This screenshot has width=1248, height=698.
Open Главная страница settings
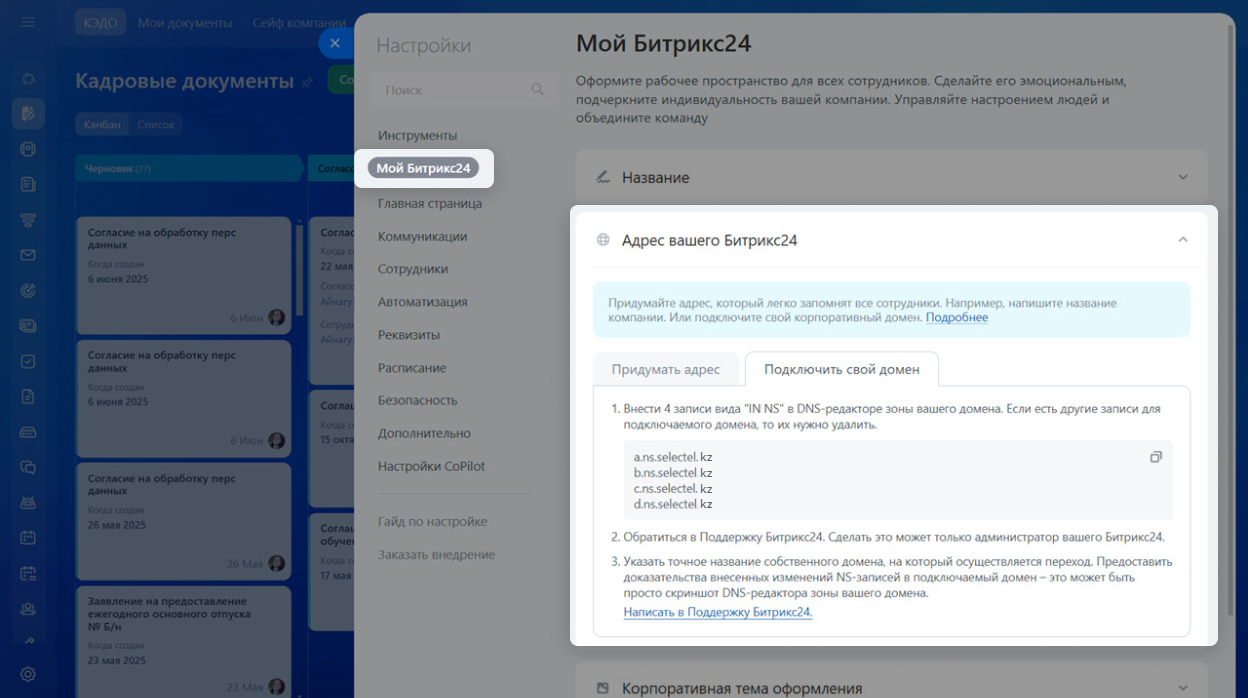[430, 203]
